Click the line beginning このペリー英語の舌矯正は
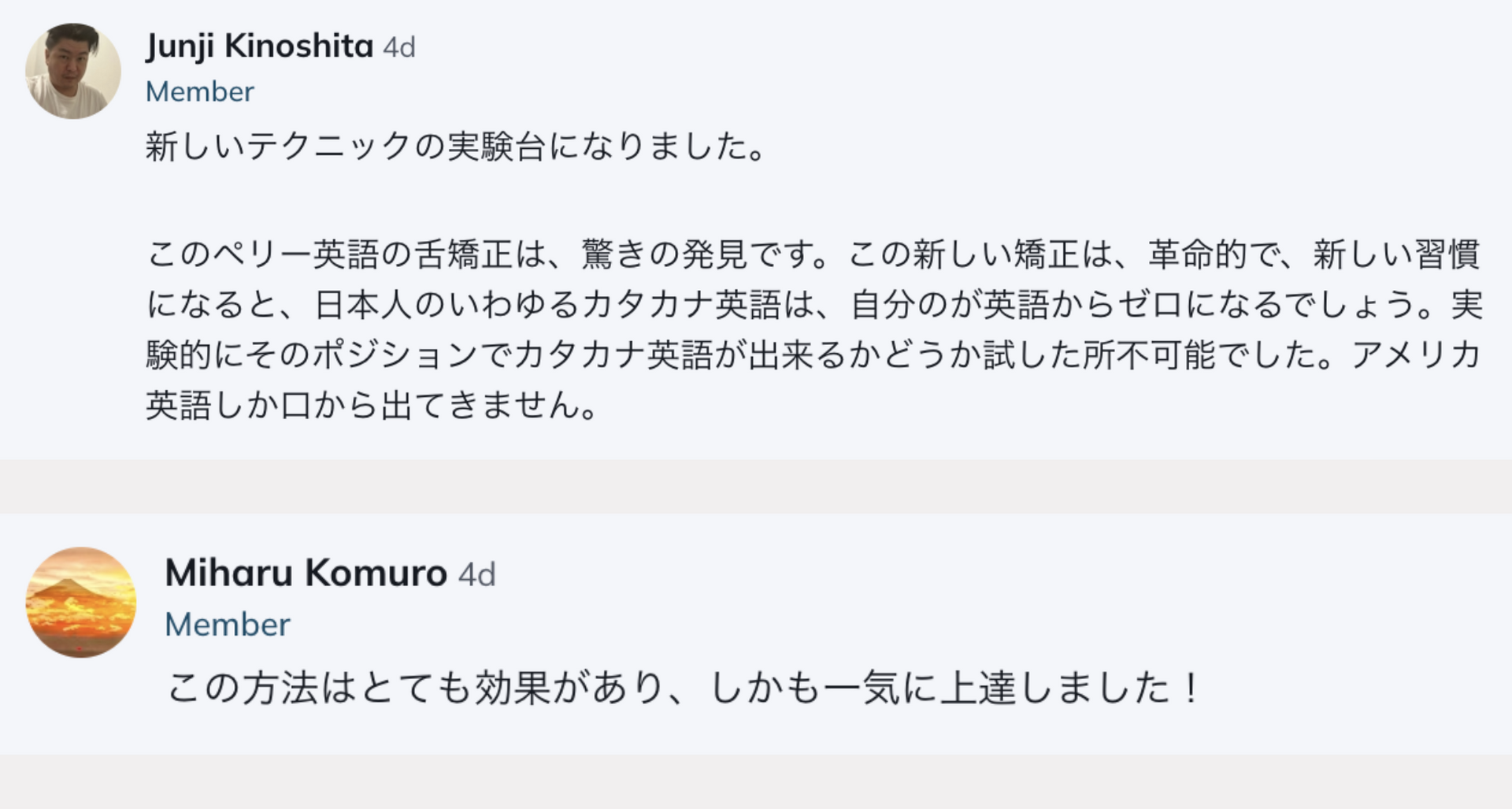The height and width of the screenshot is (809, 1512). pos(813,254)
